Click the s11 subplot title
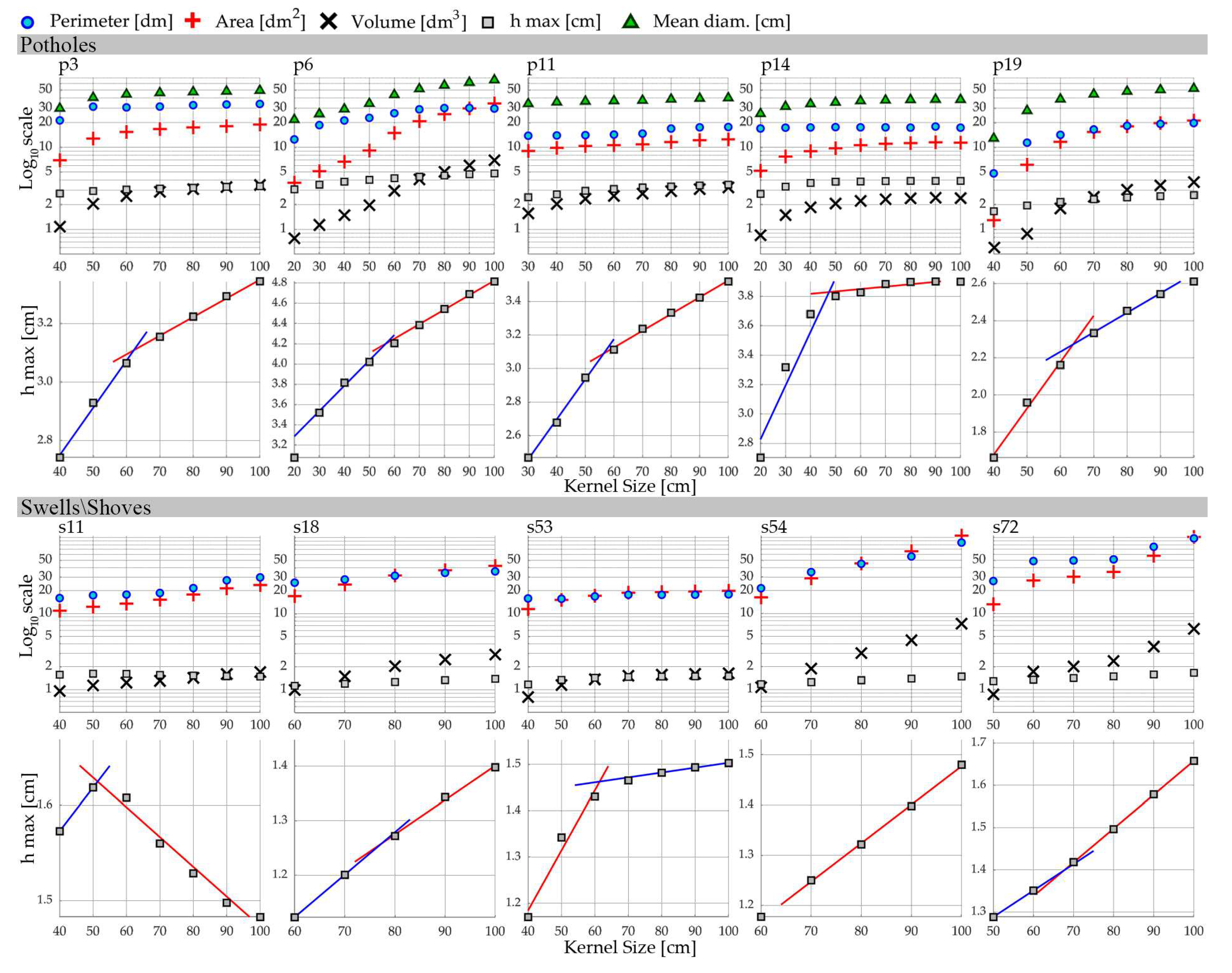This screenshot has height=973, width=1232. (71, 527)
